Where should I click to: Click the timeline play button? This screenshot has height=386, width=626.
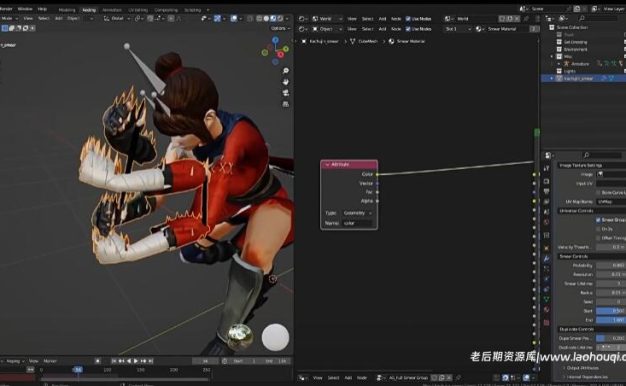tap(136, 361)
